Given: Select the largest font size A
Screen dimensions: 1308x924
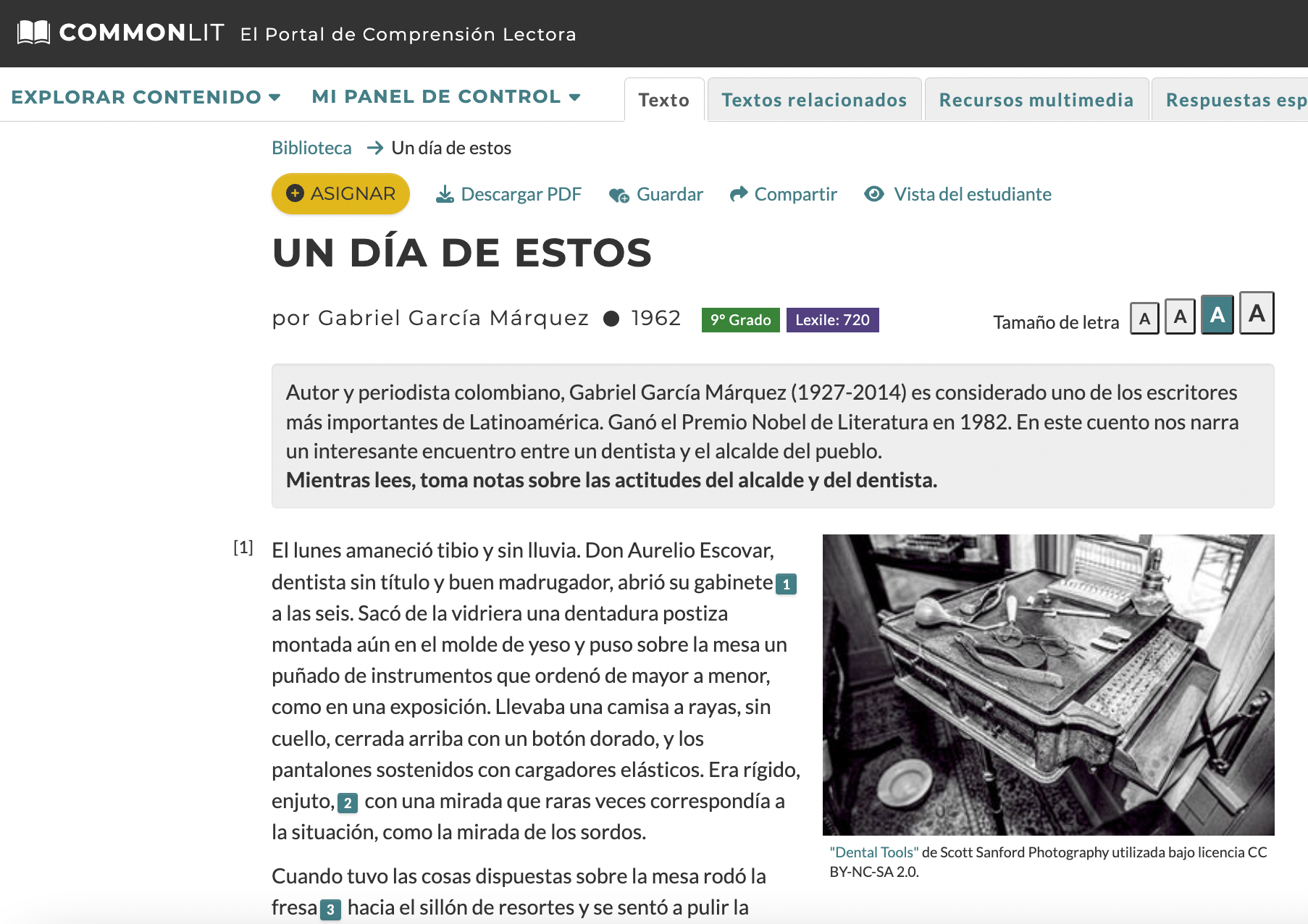Looking at the screenshot, I should (x=1257, y=313).
